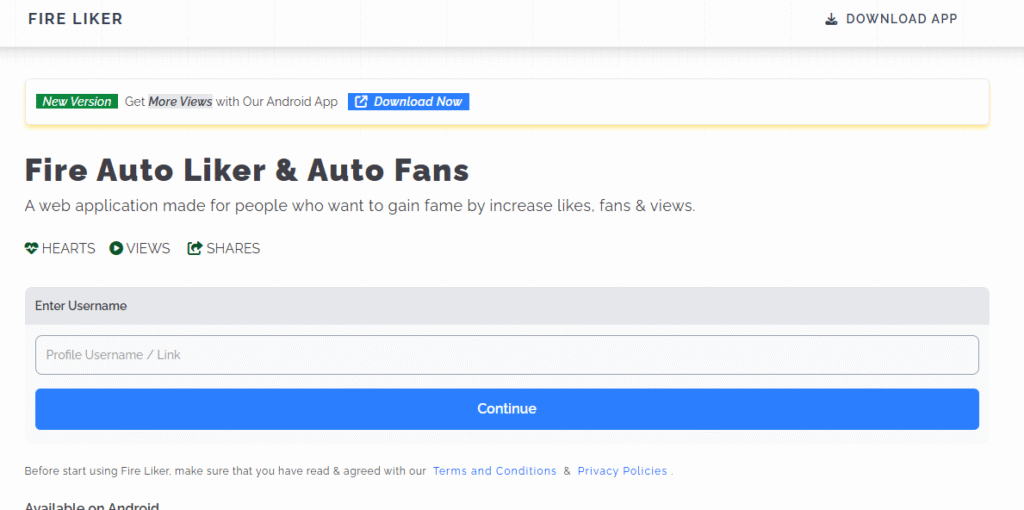The height and width of the screenshot is (510, 1024).
Task: Focus the Profile Username / Link field
Action: 506,355
